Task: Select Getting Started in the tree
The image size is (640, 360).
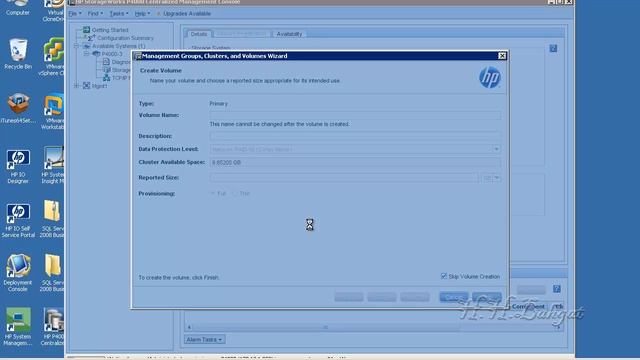Action: click(x=110, y=30)
